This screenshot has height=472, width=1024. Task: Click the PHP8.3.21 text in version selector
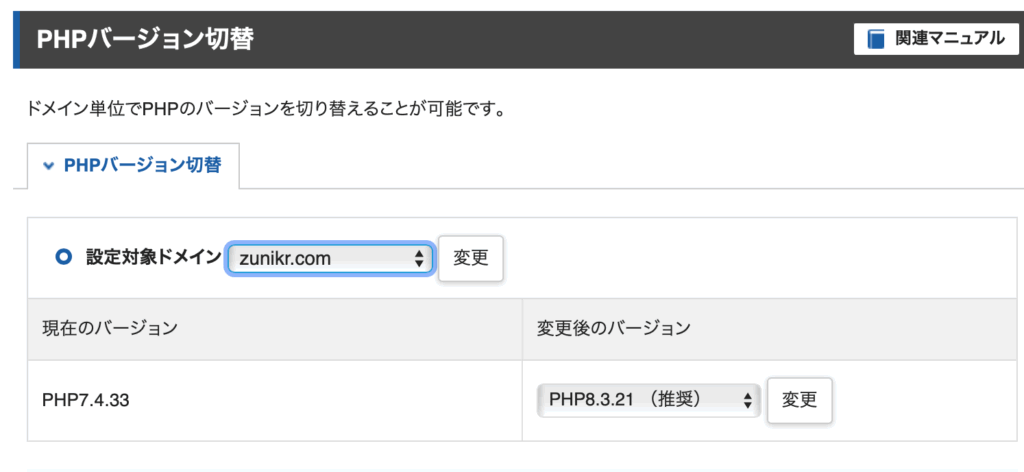tap(592, 399)
